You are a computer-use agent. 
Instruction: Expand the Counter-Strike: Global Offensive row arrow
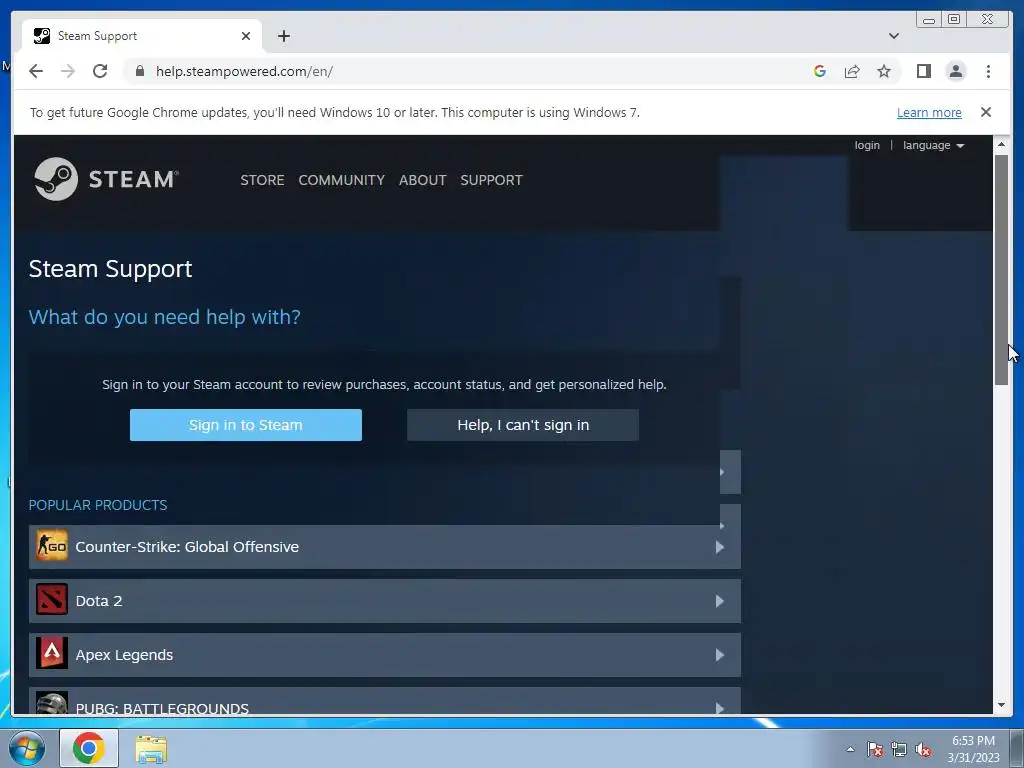719,547
